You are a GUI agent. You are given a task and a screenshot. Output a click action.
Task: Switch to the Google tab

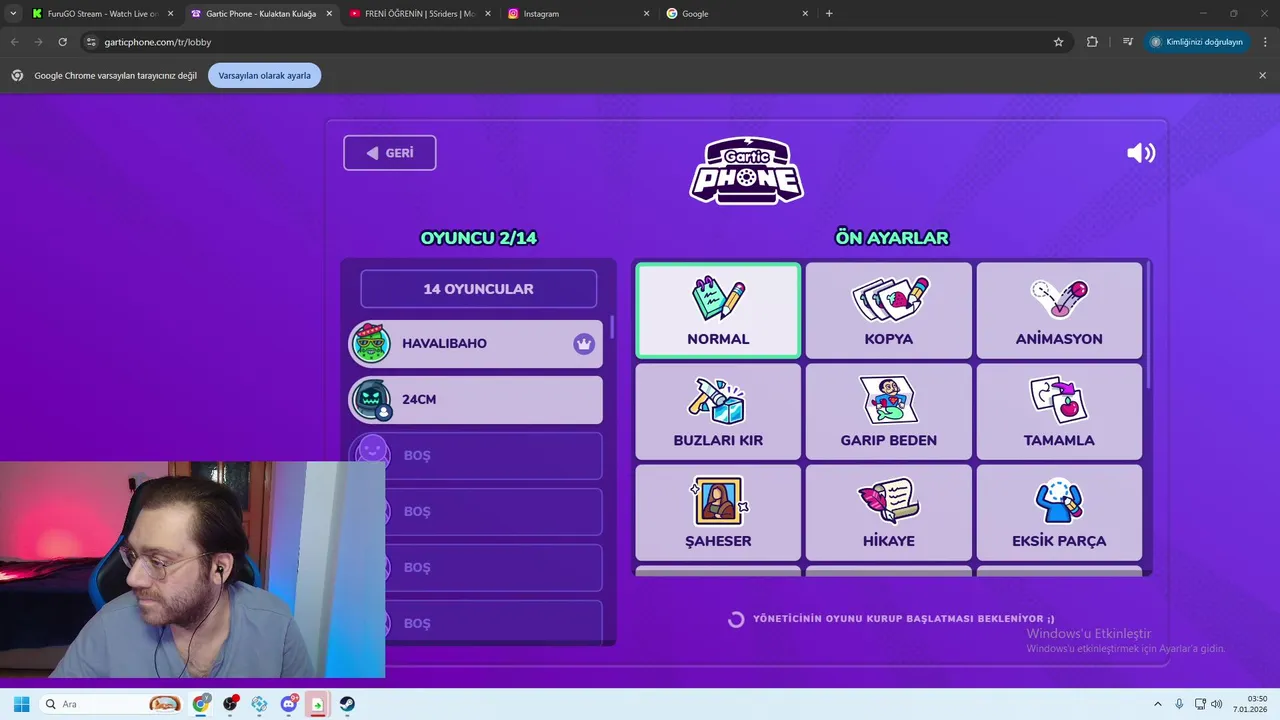736,14
